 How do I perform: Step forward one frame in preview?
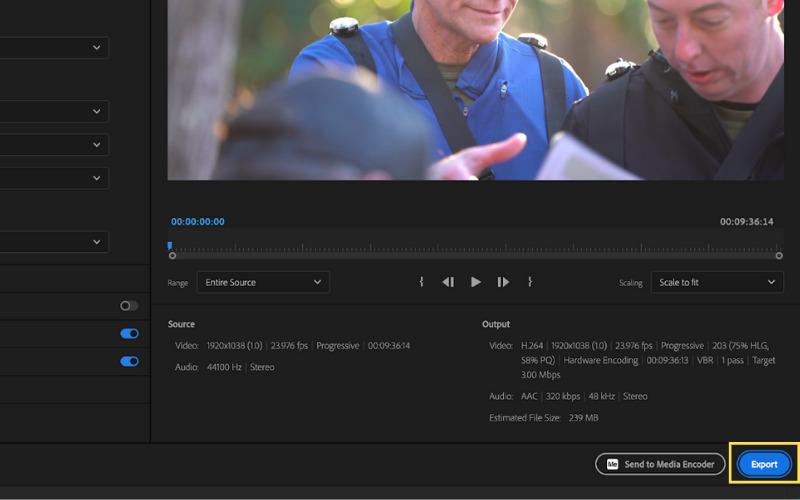click(503, 282)
